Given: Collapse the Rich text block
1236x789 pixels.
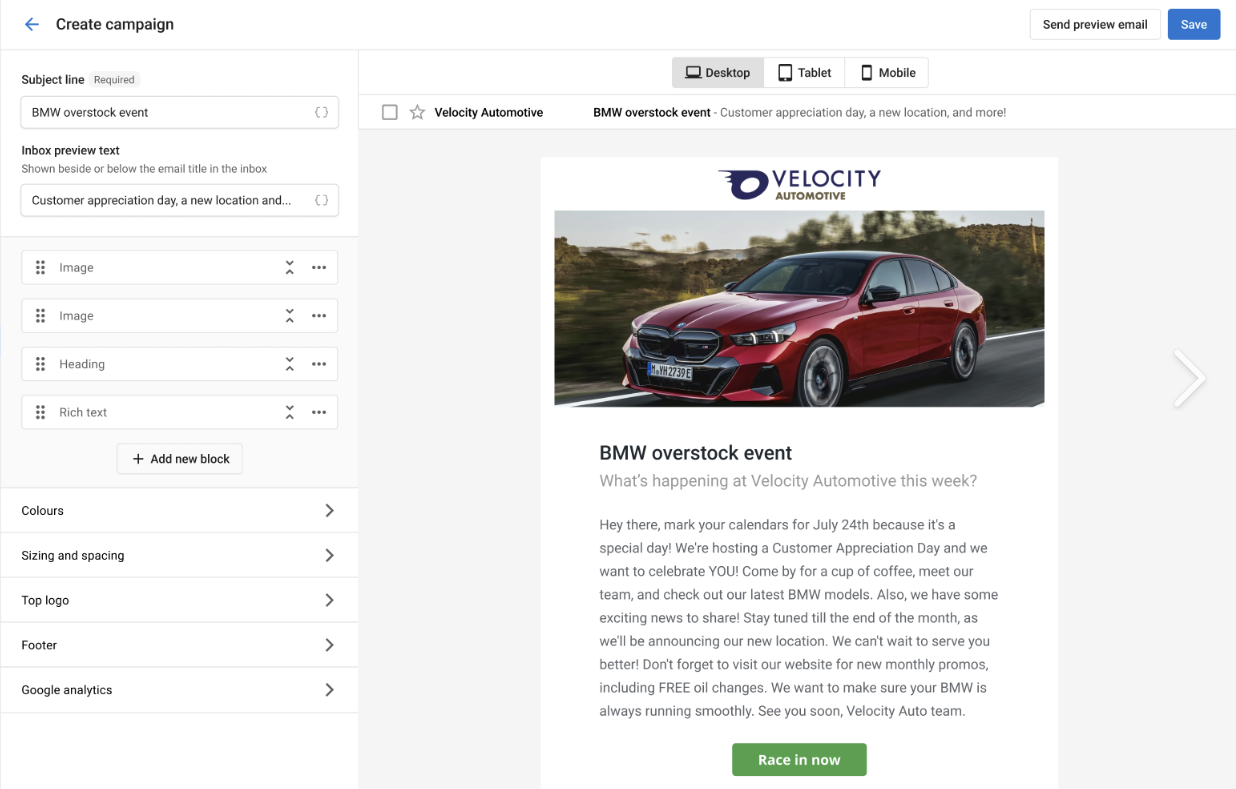Looking at the screenshot, I should tap(289, 412).
